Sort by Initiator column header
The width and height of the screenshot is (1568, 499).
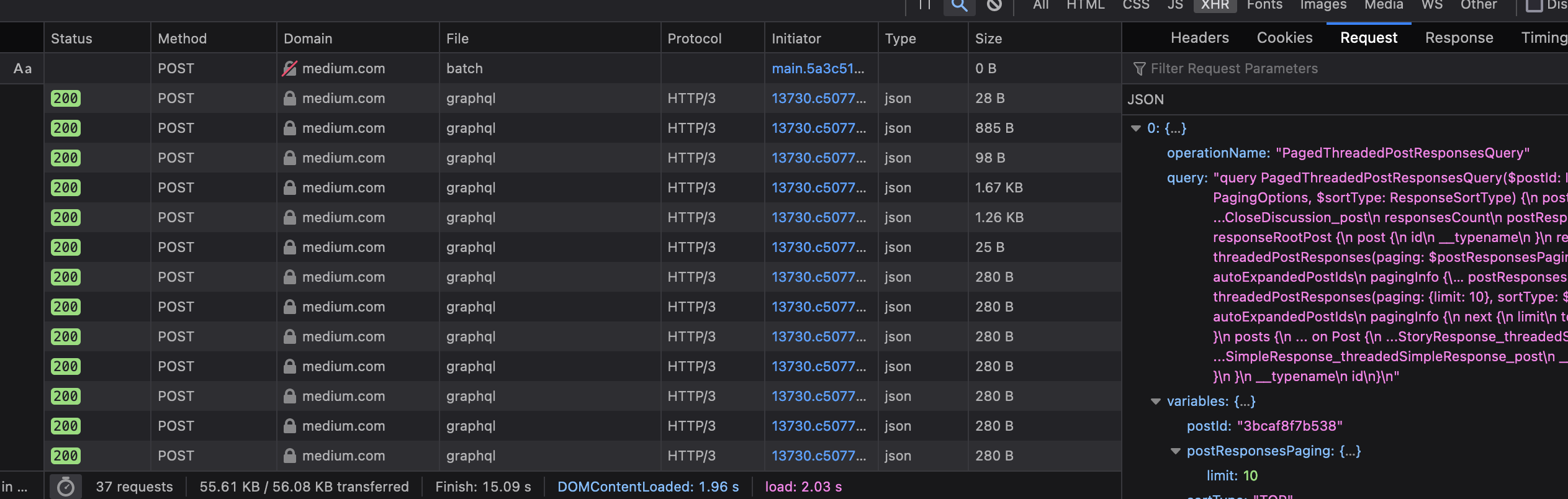[x=821, y=38]
